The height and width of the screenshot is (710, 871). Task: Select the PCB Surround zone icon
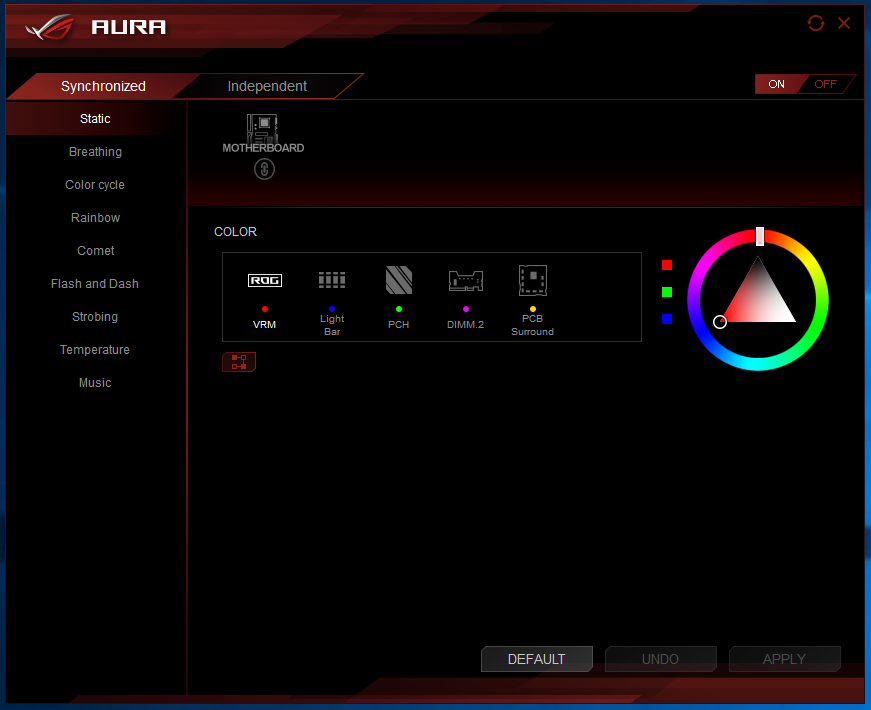pyautogui.click(x=533, y=280)
